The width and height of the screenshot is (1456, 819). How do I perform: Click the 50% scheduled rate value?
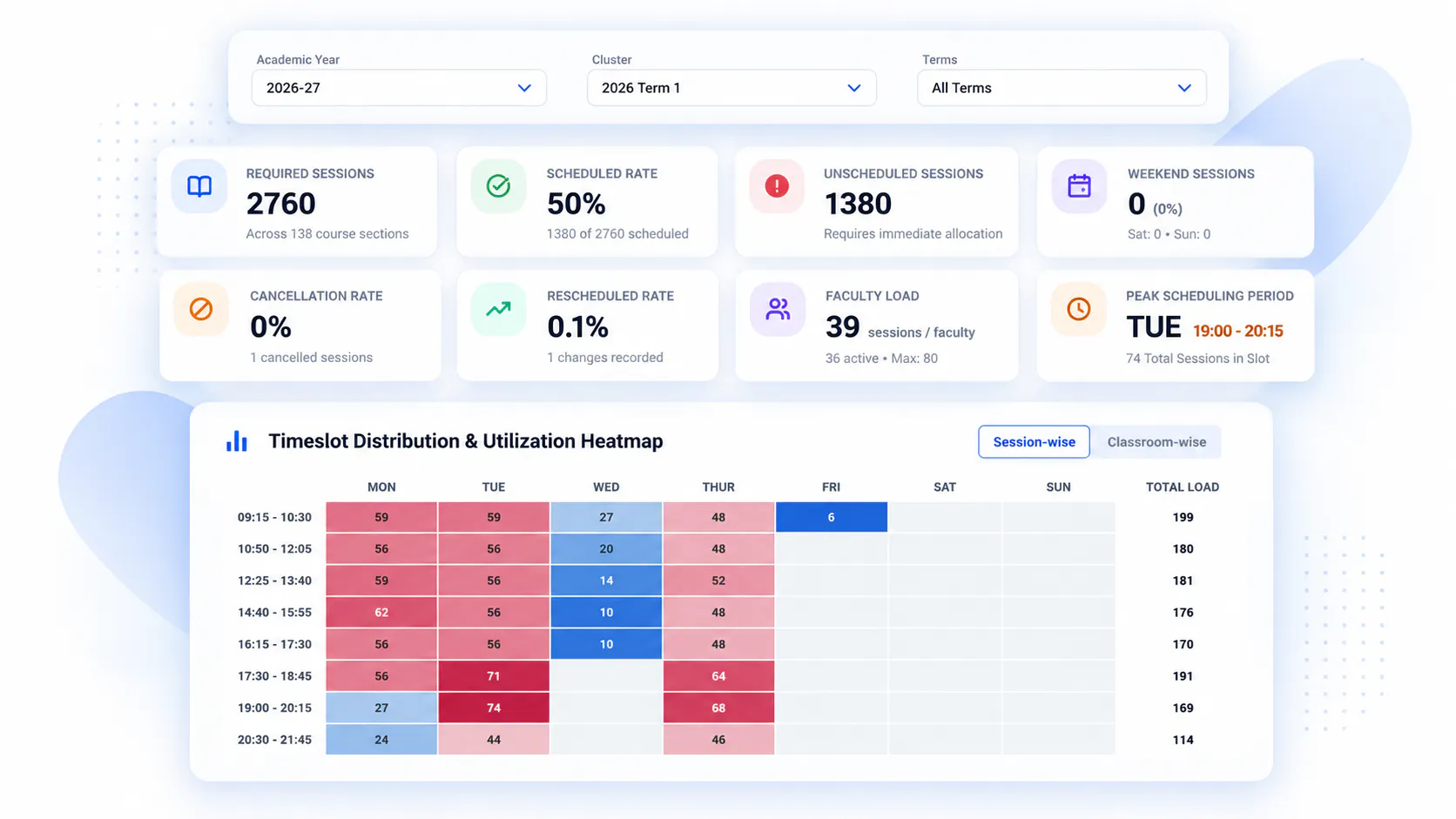576,204
